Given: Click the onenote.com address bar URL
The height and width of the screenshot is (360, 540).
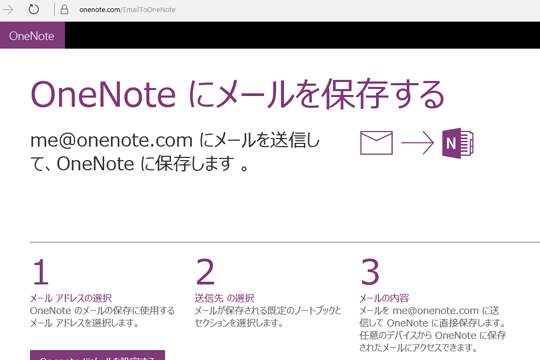Looking at the screenshot, I should [x=127, y=10].
